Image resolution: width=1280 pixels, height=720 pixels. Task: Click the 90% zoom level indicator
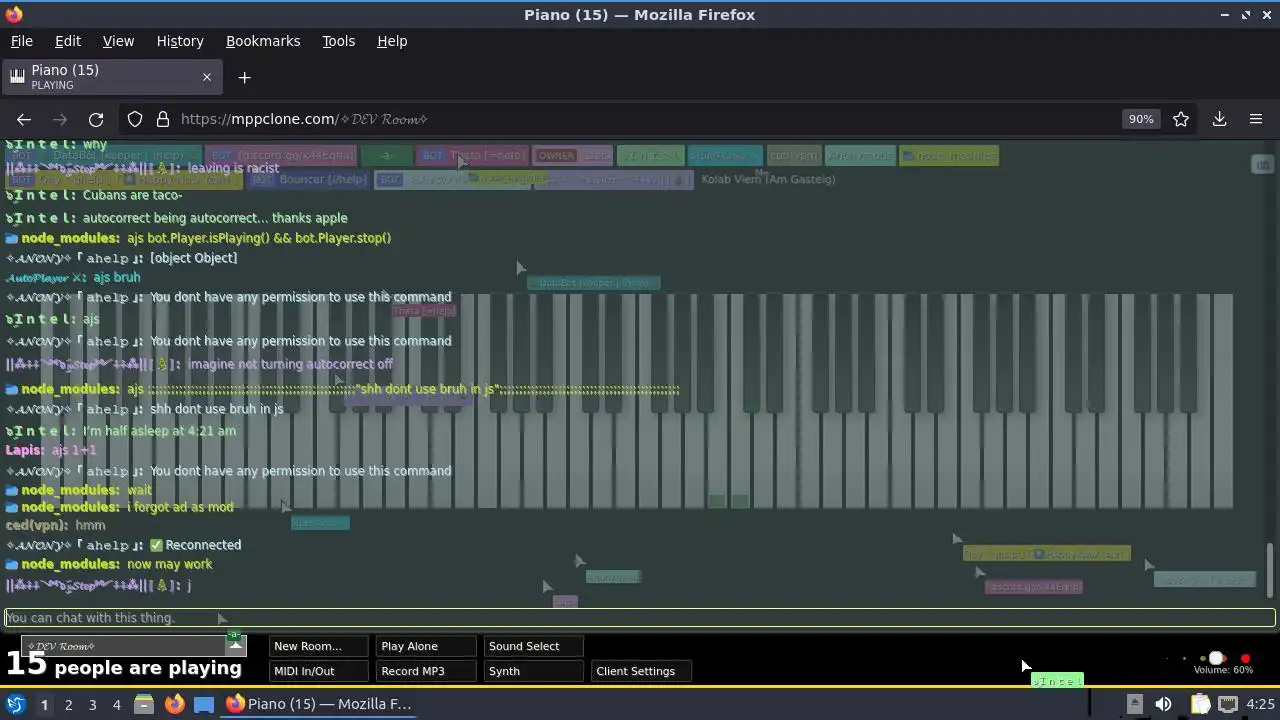click(1141, 119)
